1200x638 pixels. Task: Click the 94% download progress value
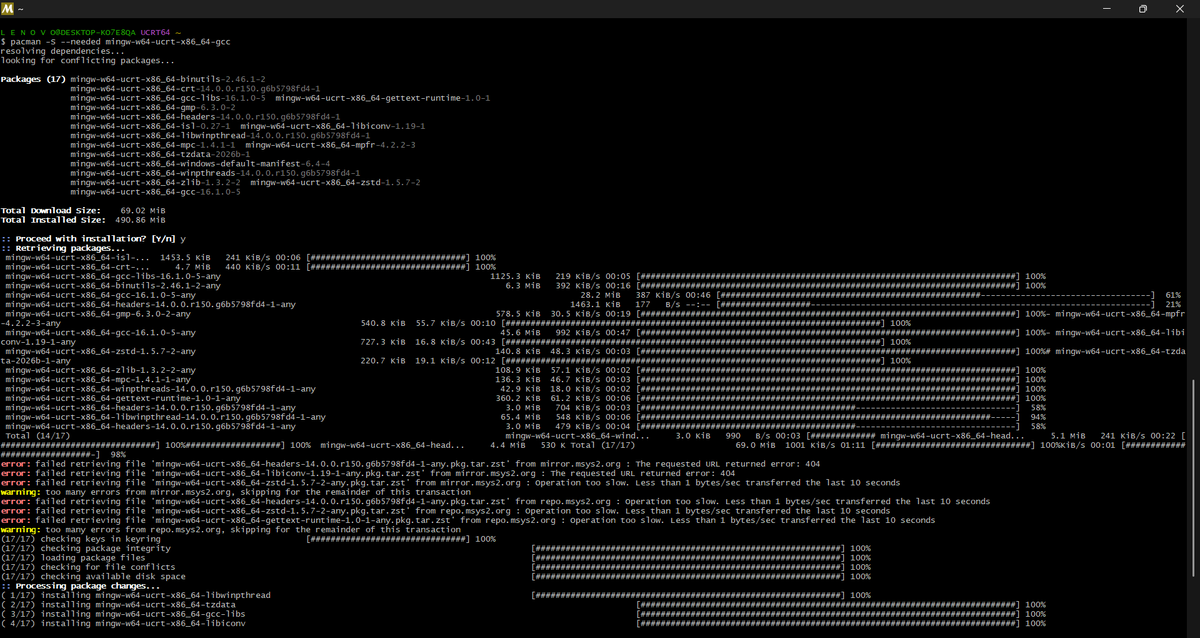tap(1038, 416)
